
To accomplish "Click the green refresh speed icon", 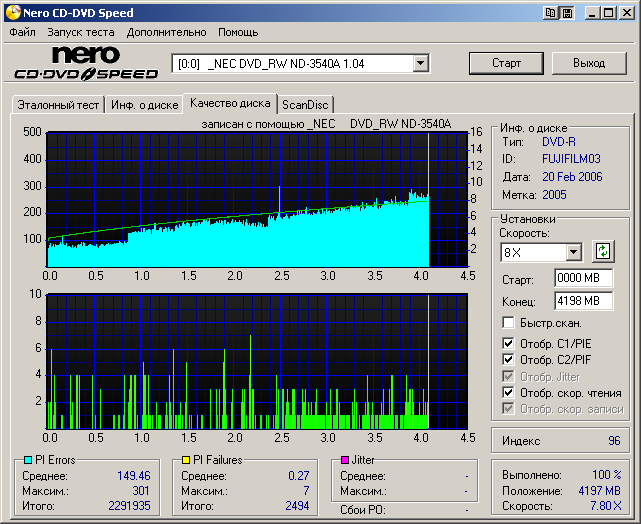I will click(603, 251).
